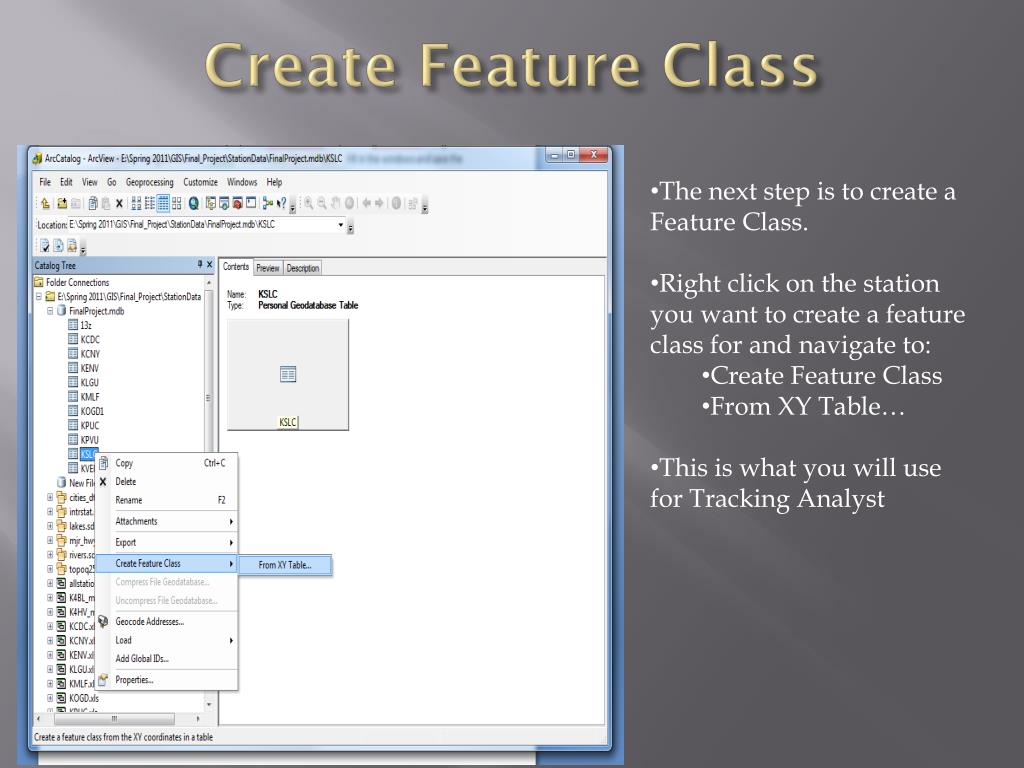
Task: Click the What's This help icon
Action: (x=281, y=204)
